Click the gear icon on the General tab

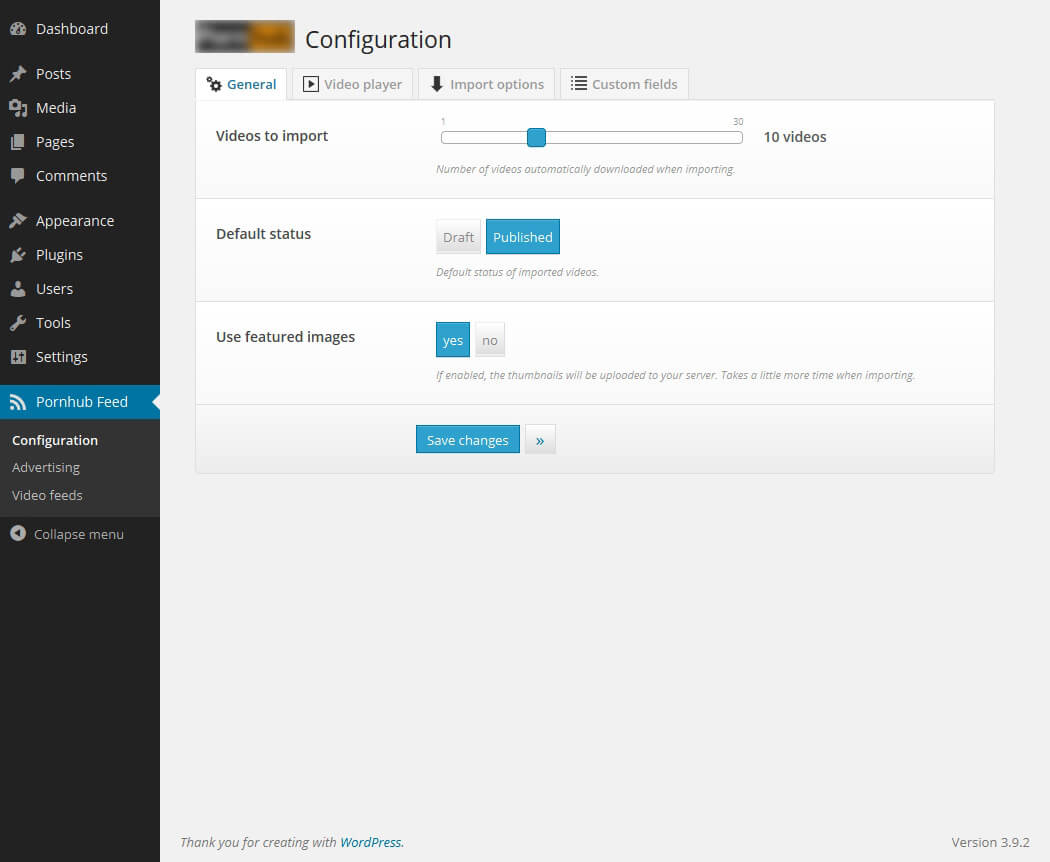tap(214, 84)
